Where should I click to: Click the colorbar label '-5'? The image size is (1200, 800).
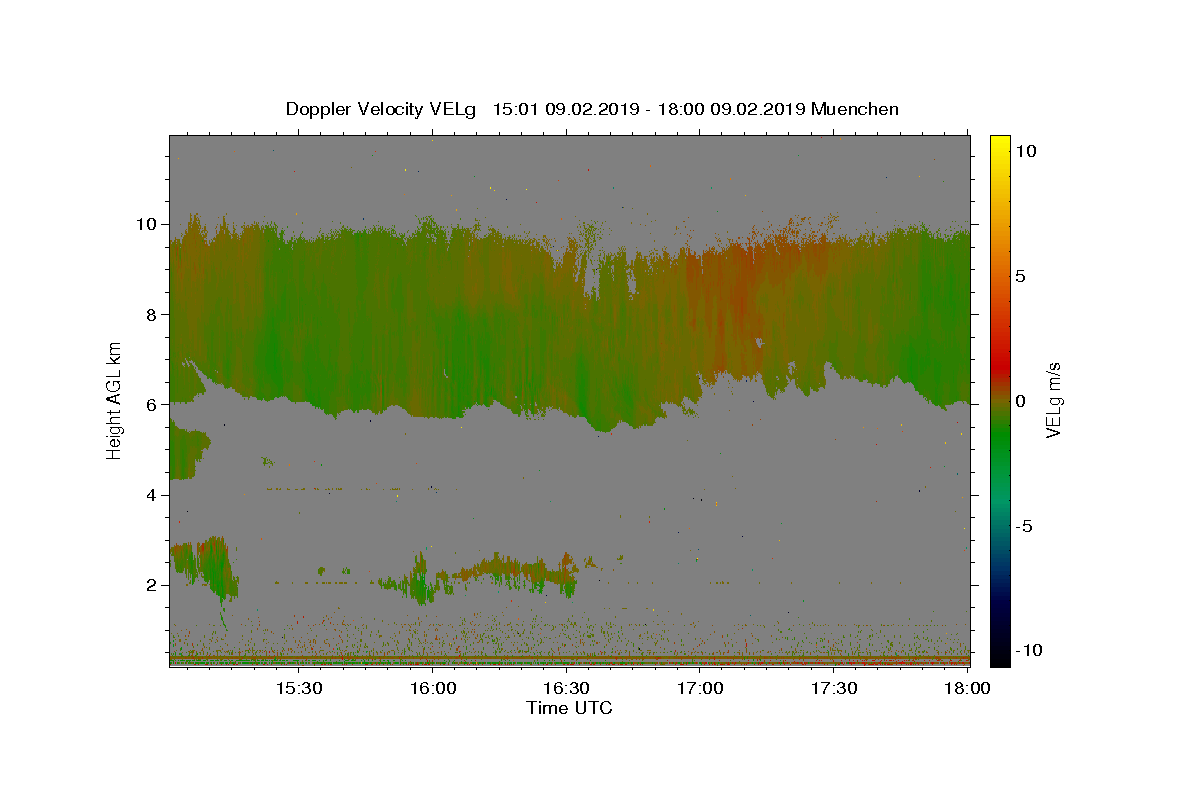[x=1023, y=526]
